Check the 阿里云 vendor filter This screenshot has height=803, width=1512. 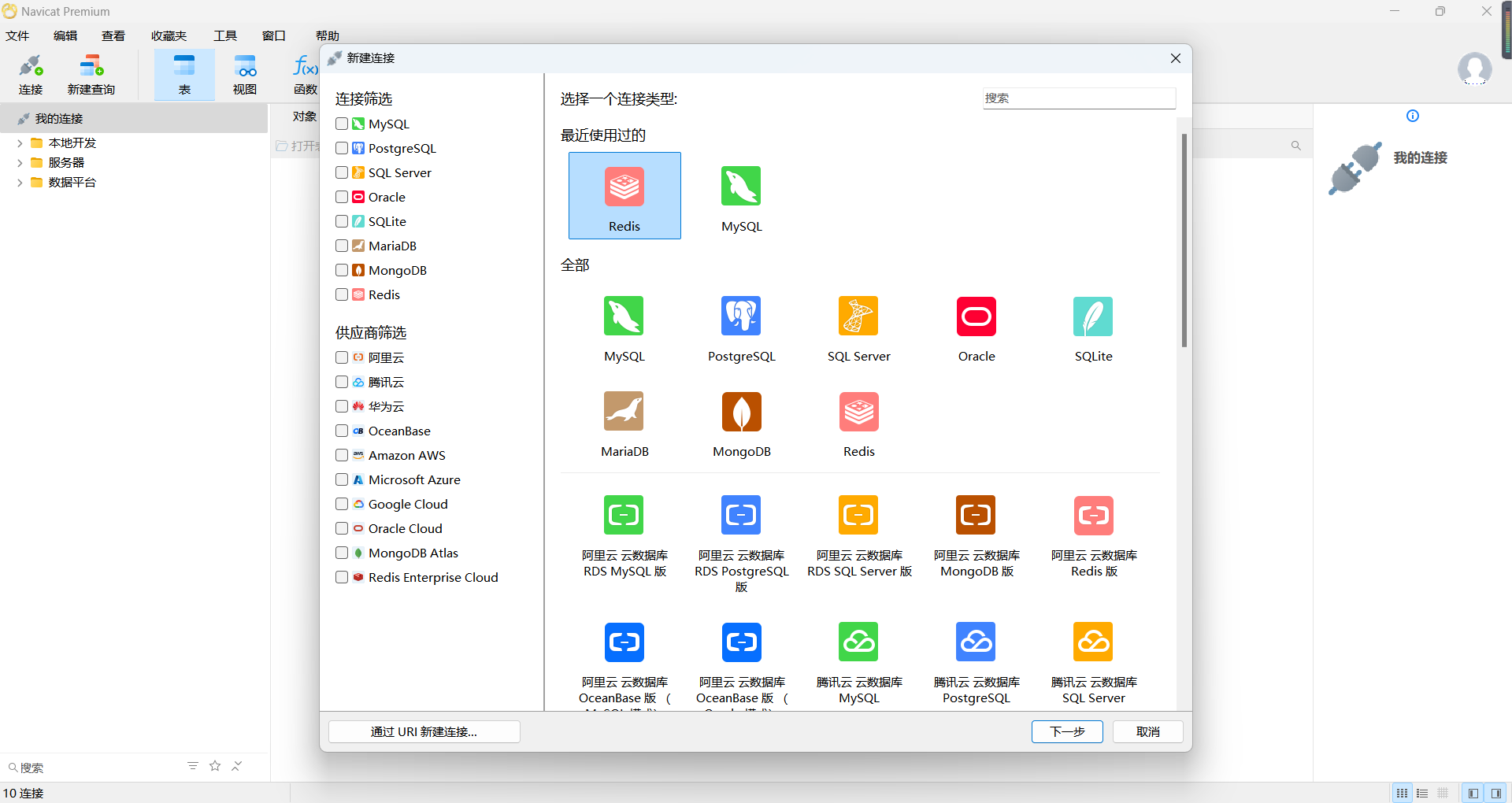coord(342,357)
